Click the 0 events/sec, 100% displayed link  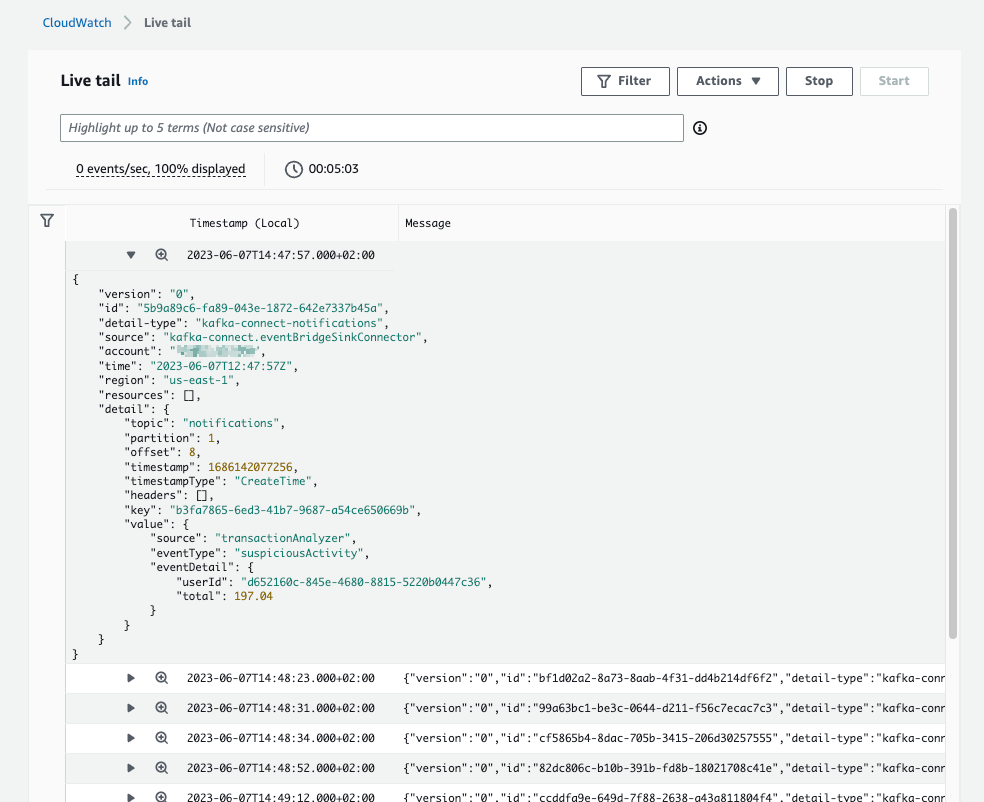click(160, 169)
